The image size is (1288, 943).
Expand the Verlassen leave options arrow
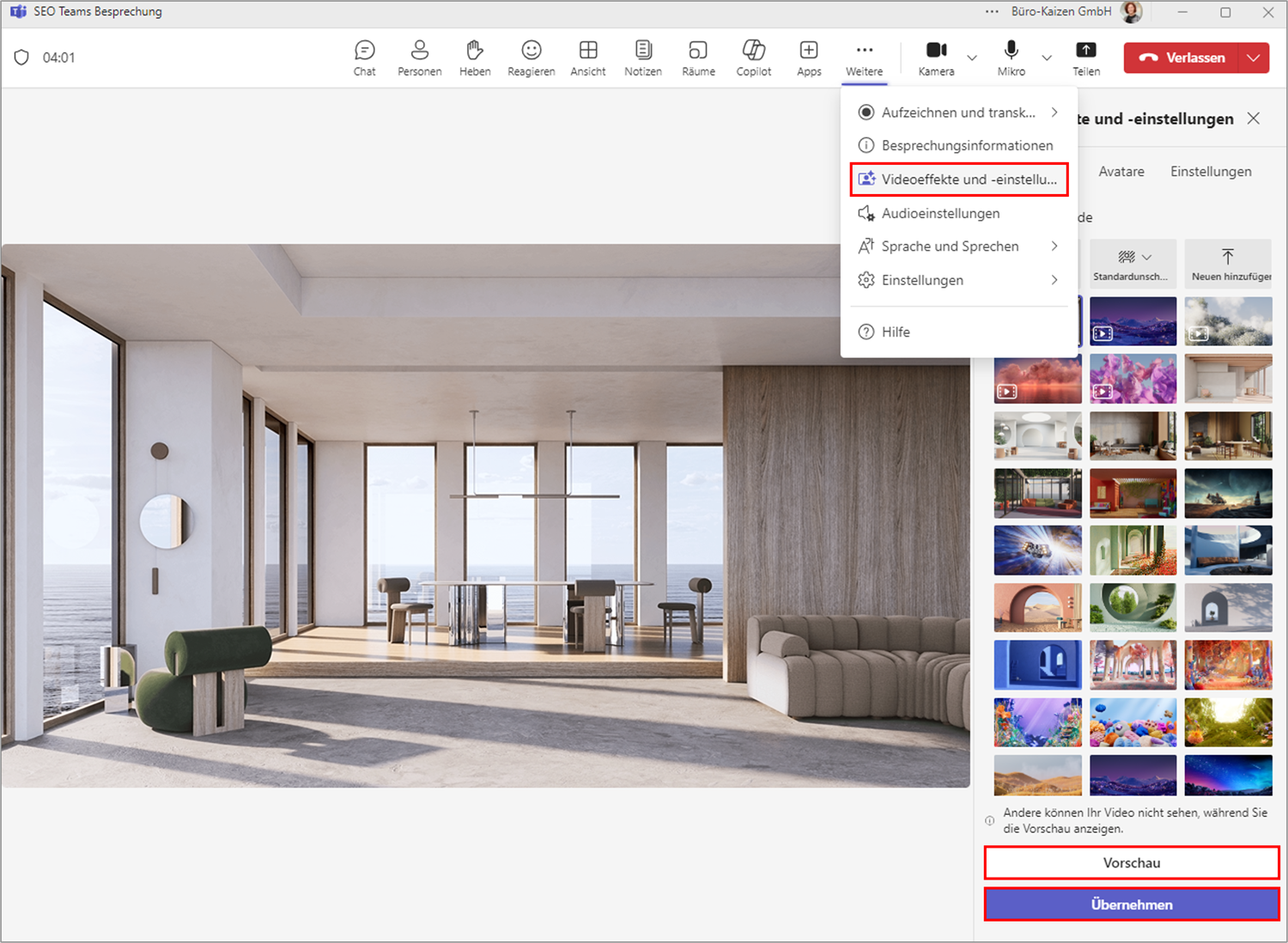coord(1254,58)
